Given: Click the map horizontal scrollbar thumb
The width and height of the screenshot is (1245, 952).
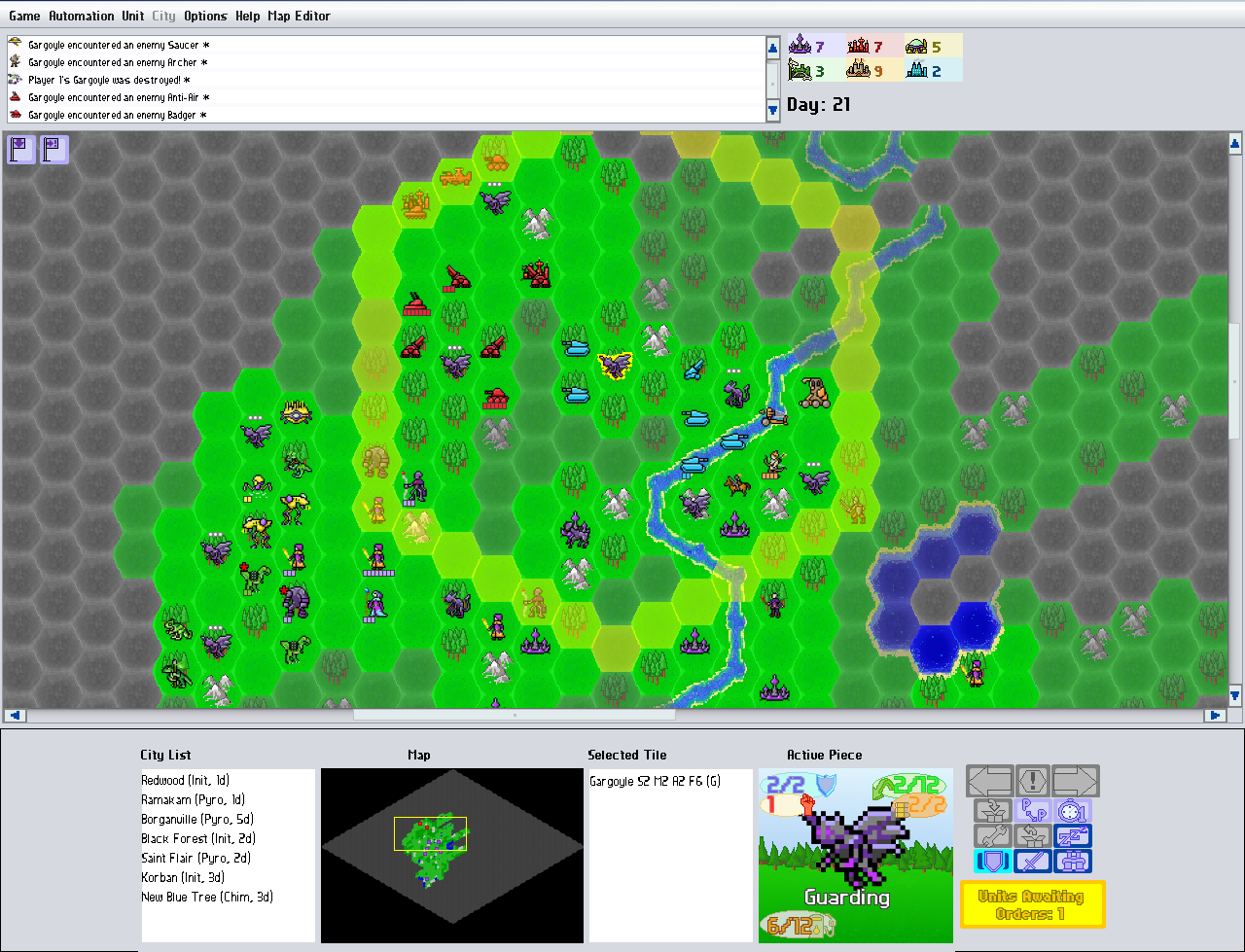Looking at the screenshot, I should point(515,715).
